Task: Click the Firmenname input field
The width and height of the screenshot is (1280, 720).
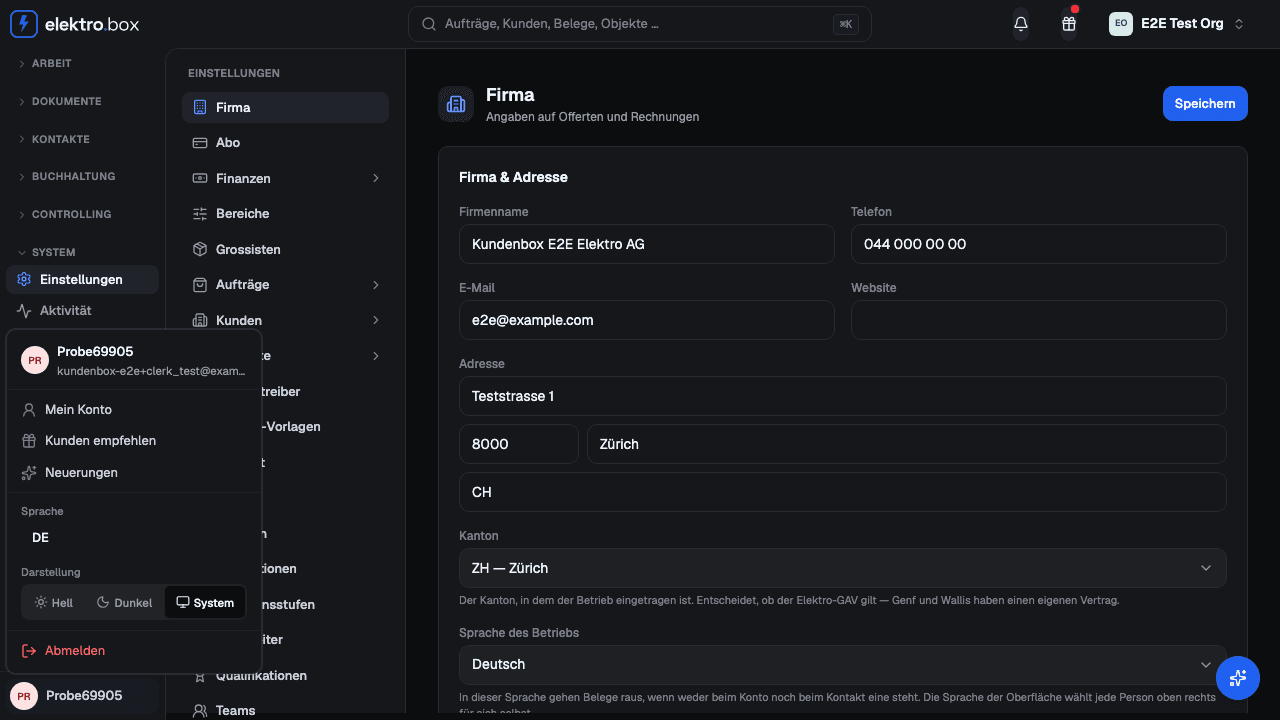Action: tap(647, 244)
